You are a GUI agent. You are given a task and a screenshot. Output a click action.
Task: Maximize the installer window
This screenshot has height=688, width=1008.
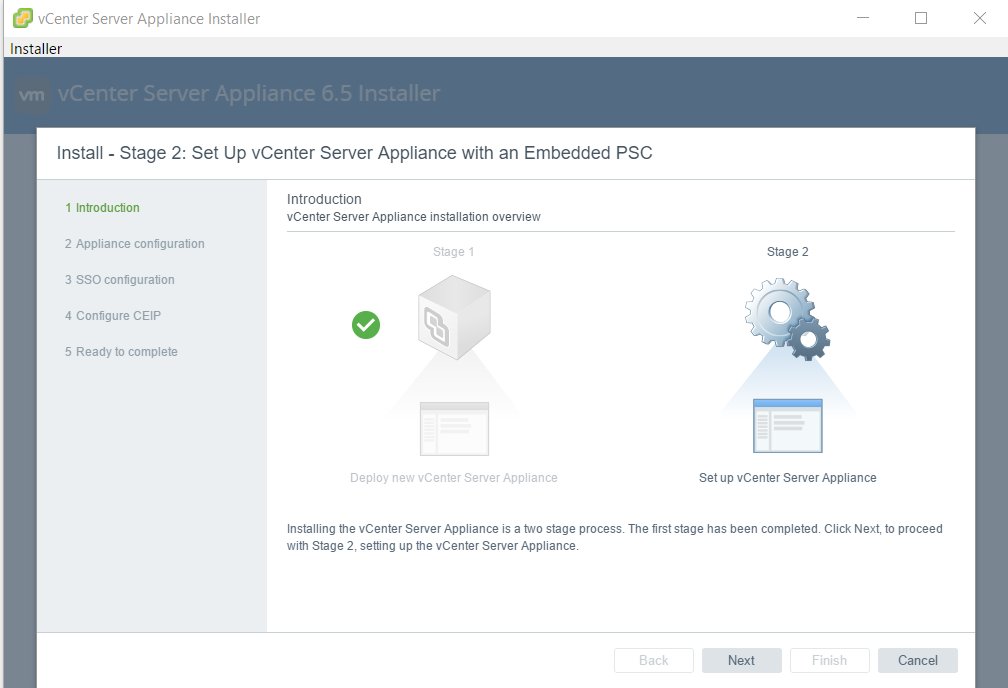921,18
